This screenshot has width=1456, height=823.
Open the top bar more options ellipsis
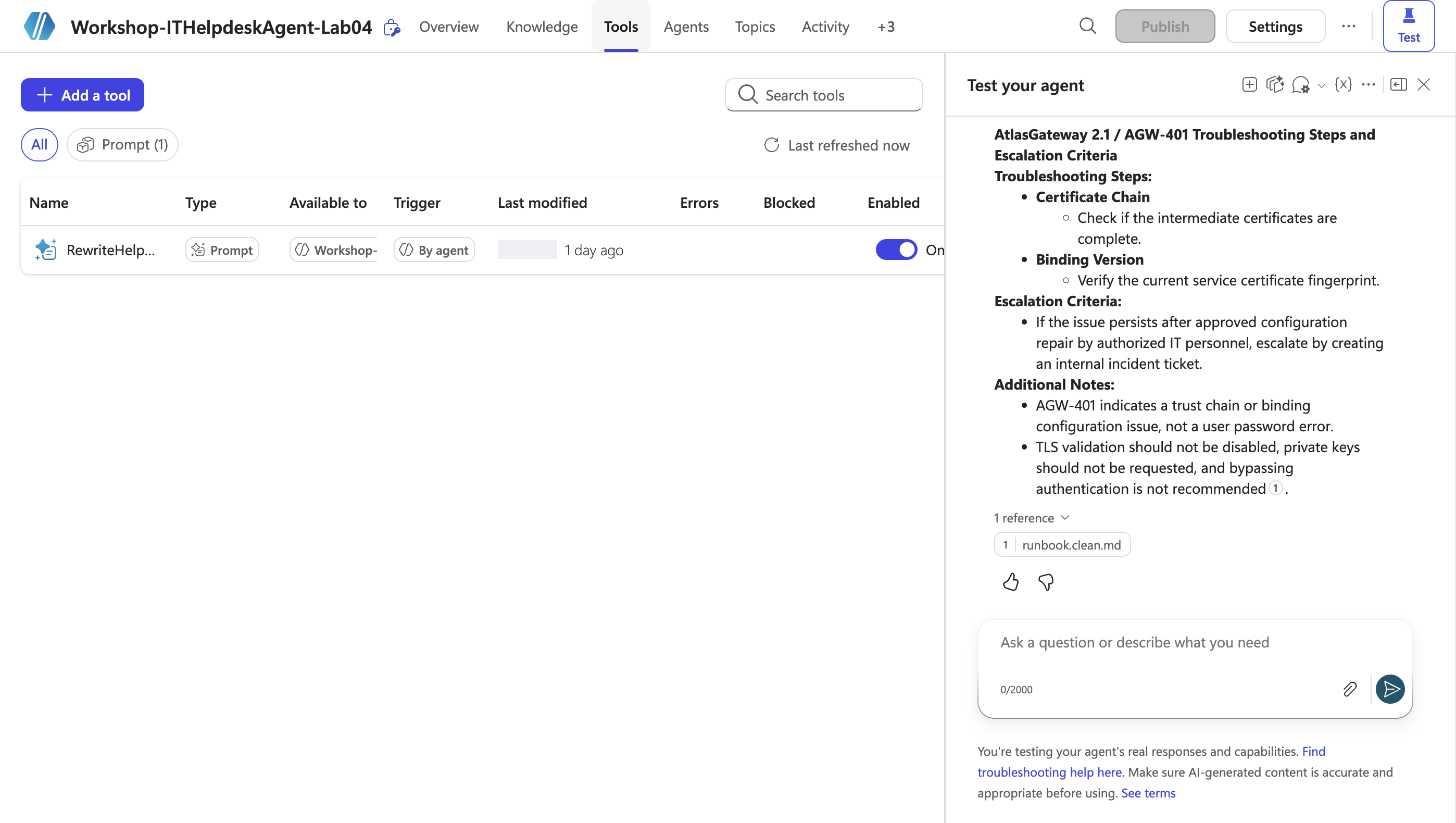(x=1349, y=26)
